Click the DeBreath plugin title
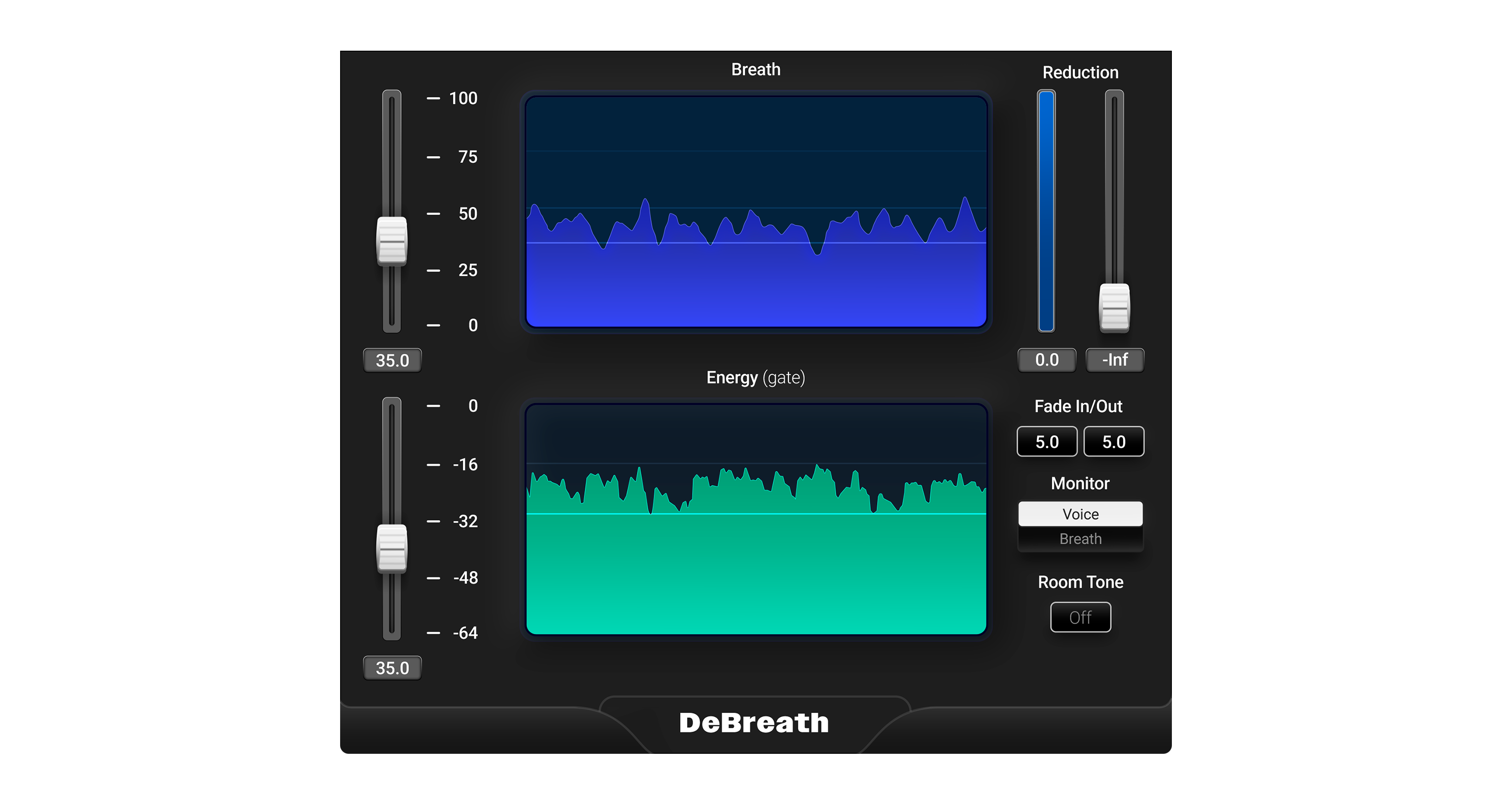This screenshot has width=1512, height=804. tap(754, 722)
